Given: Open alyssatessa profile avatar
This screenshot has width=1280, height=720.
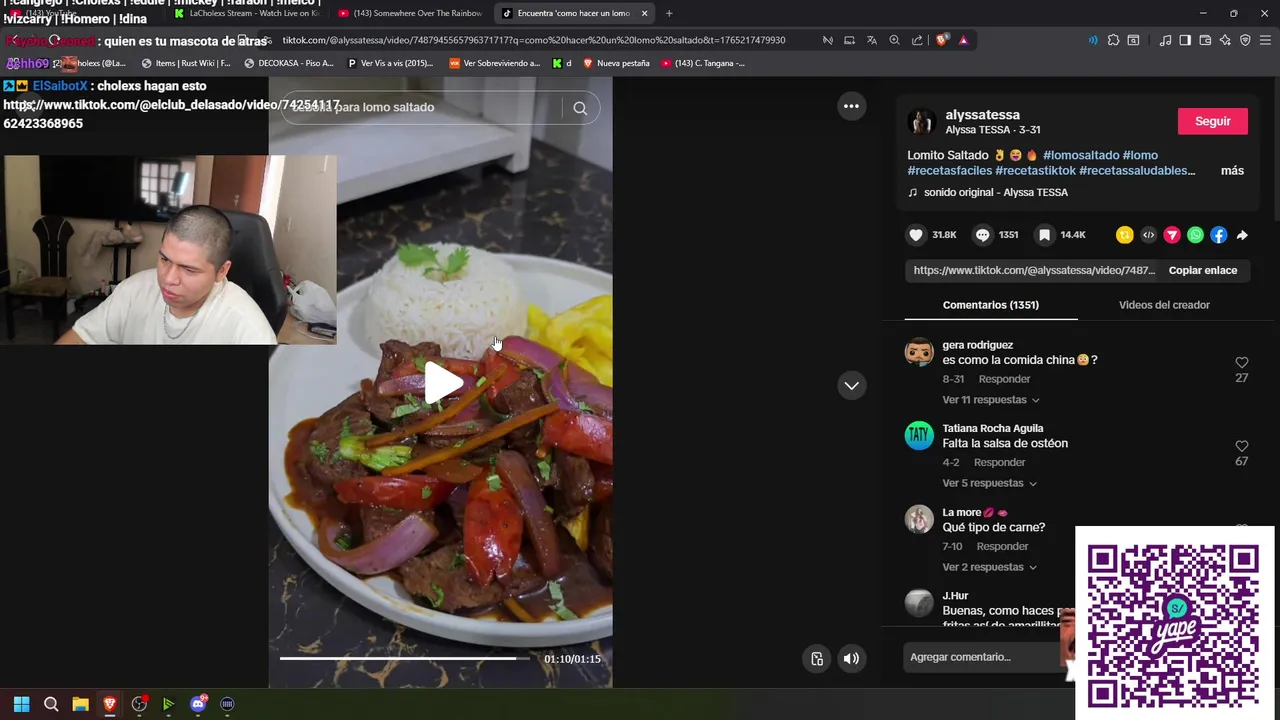Looking at the screenshot, I should click(x=921, y=122).
